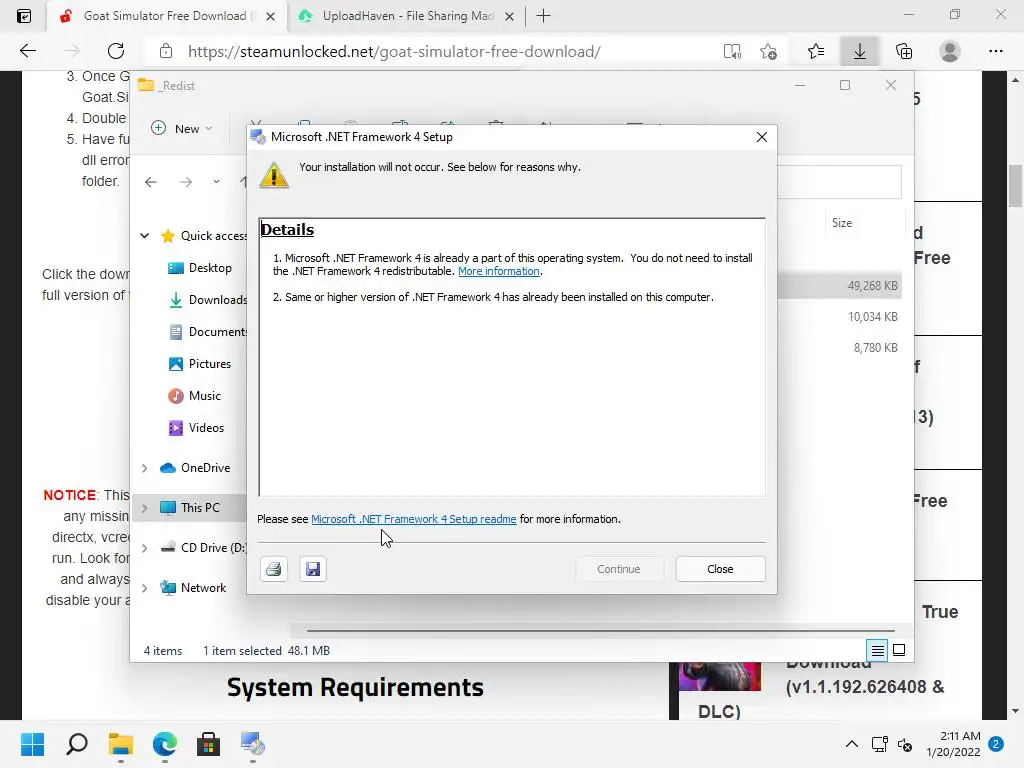Image resolution: width=1024 pixels, height=768 pixels.
Task: Refresh the browser page
Action: [x=116, y=51]
